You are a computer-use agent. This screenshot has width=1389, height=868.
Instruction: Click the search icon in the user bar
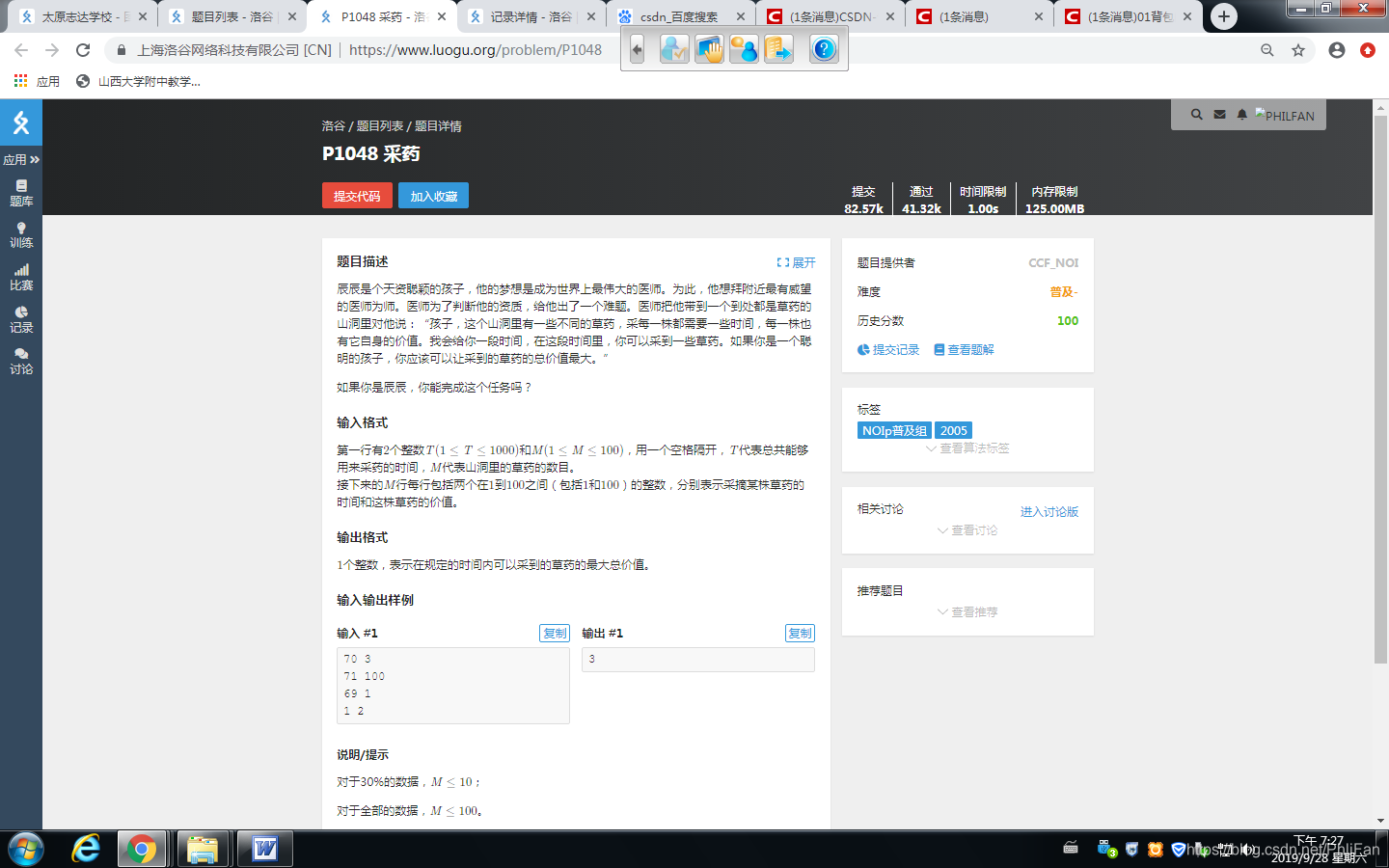coord(1196,115)
